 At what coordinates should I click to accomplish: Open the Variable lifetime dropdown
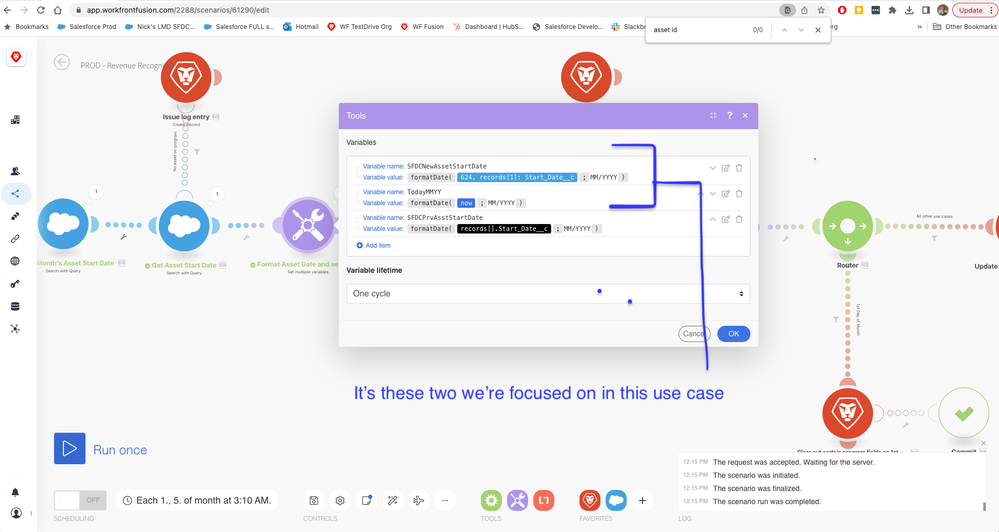(x=548, y=294)
